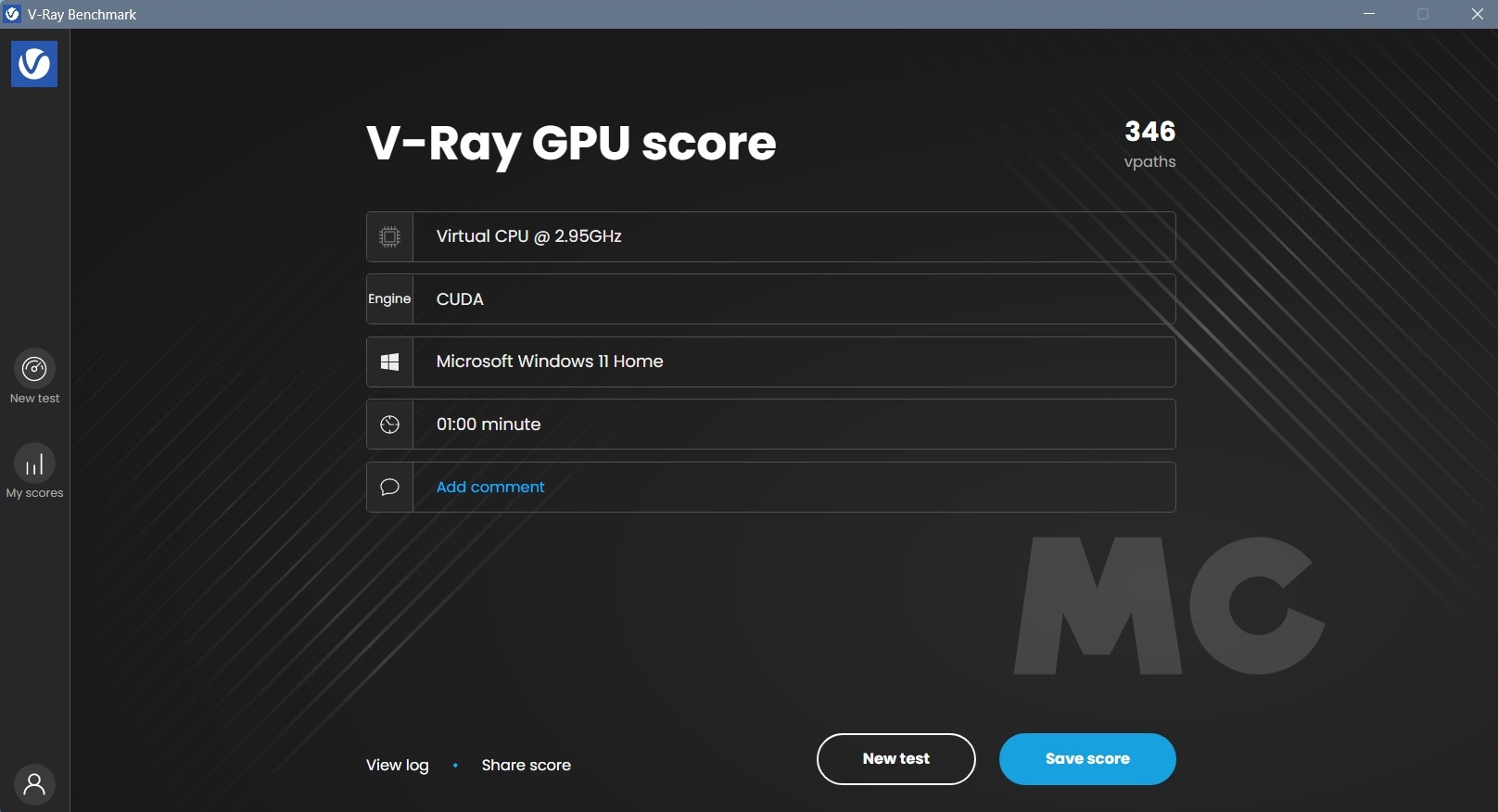Image resolution: width=1498 pixels, height=812 pixels.
Task: Click the blue Save score button
Action: [x=1087, y=759]
